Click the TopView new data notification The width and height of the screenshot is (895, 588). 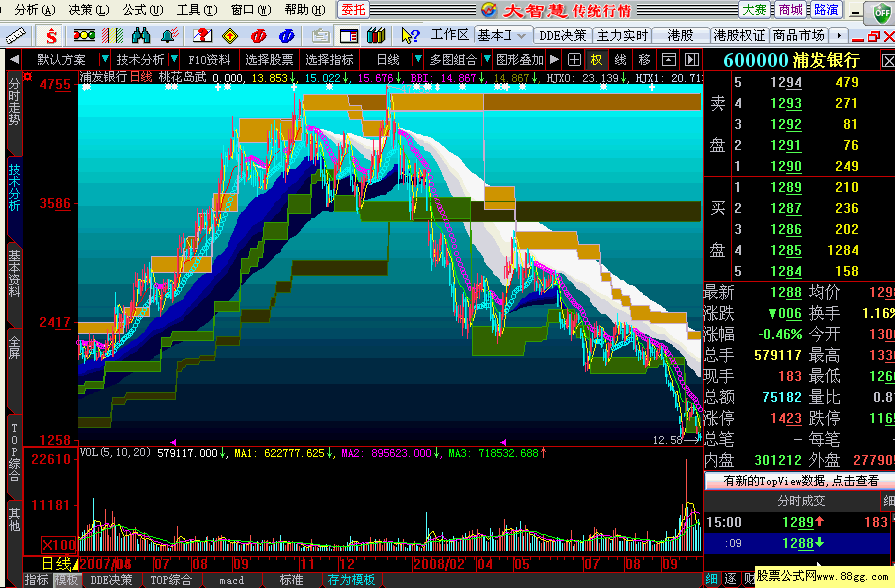click(x=800, y=481)
